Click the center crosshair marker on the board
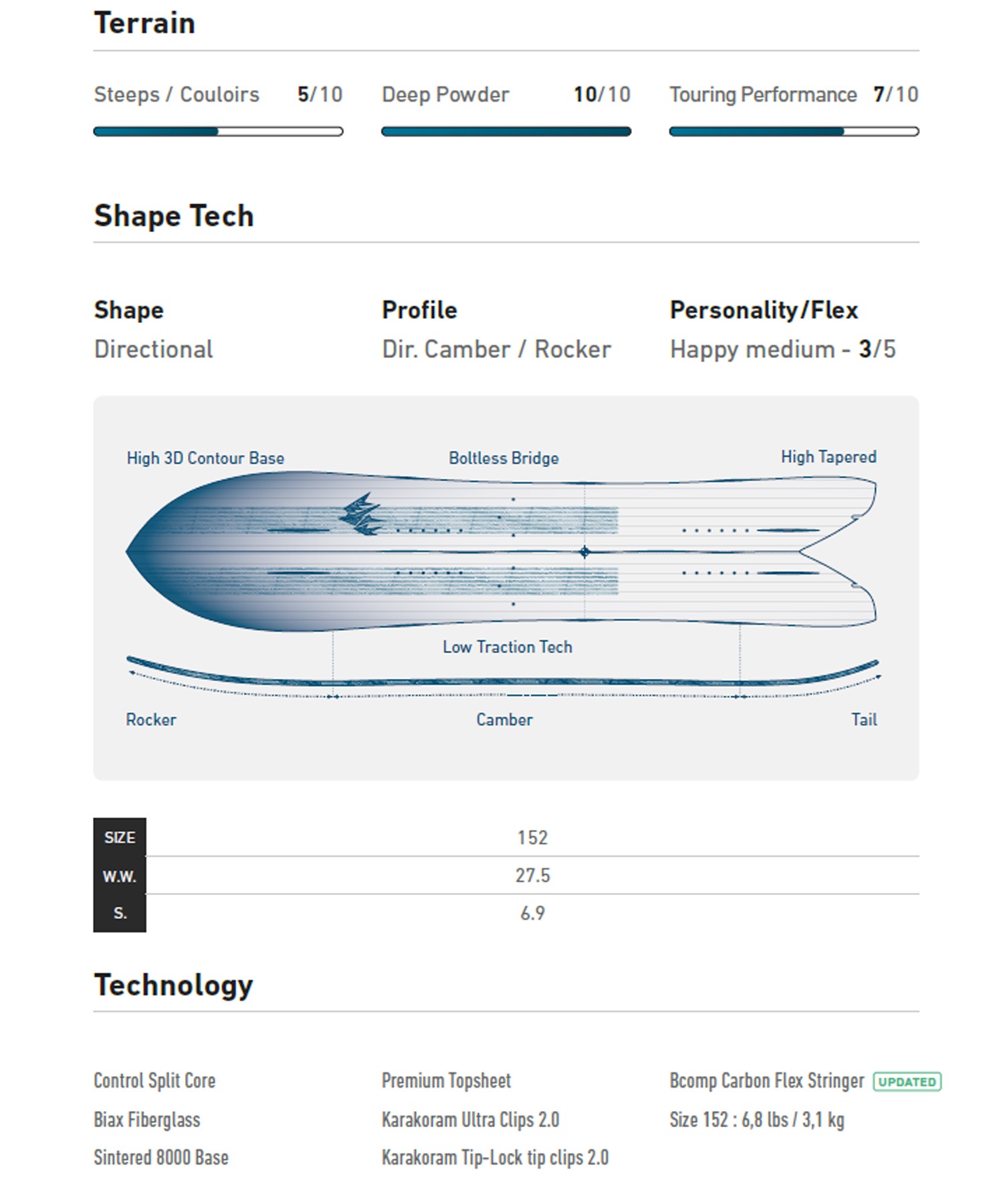The height and width of the screenshot is (1204, 1003). coord(585,552)
